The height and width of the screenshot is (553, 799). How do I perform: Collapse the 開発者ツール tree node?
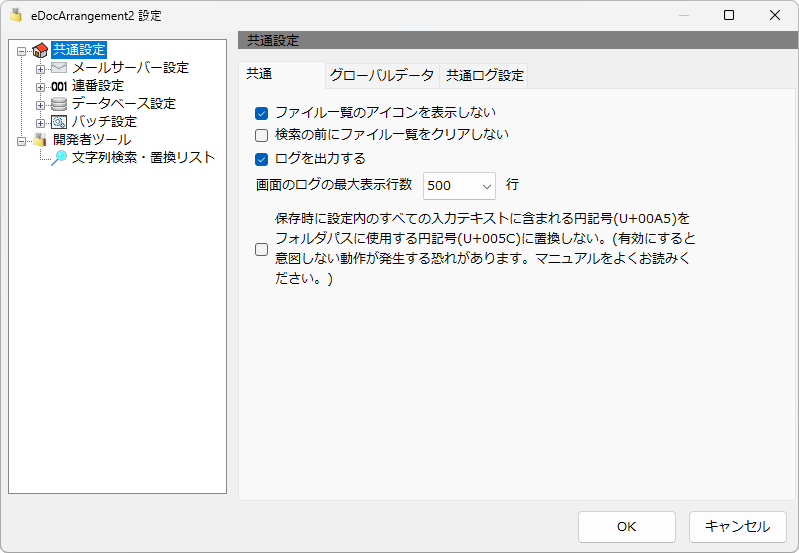coord(21,141)
